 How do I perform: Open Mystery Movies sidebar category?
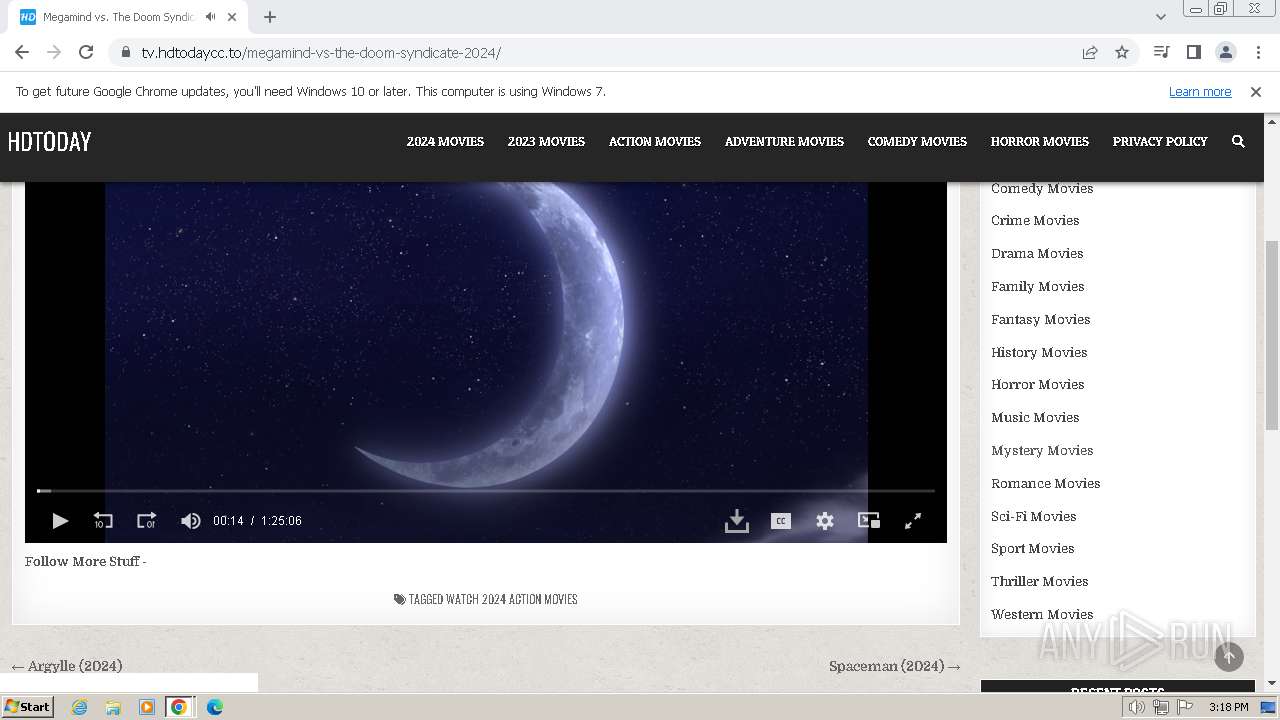point(1042,451)
